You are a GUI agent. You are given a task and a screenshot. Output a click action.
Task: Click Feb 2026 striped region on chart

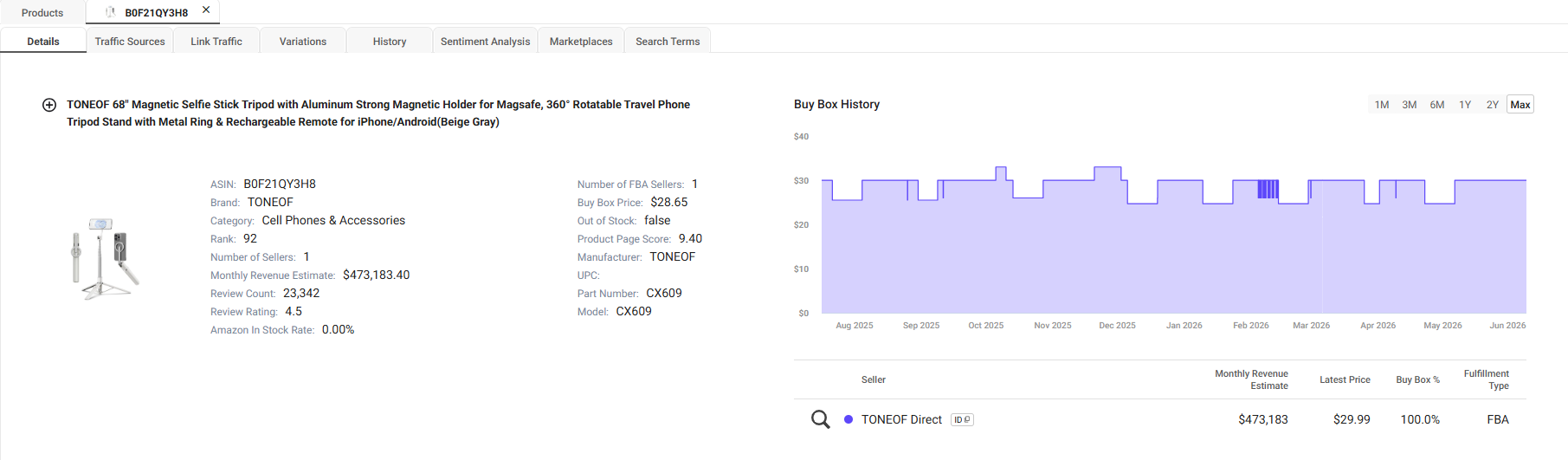pos(1268,189)
